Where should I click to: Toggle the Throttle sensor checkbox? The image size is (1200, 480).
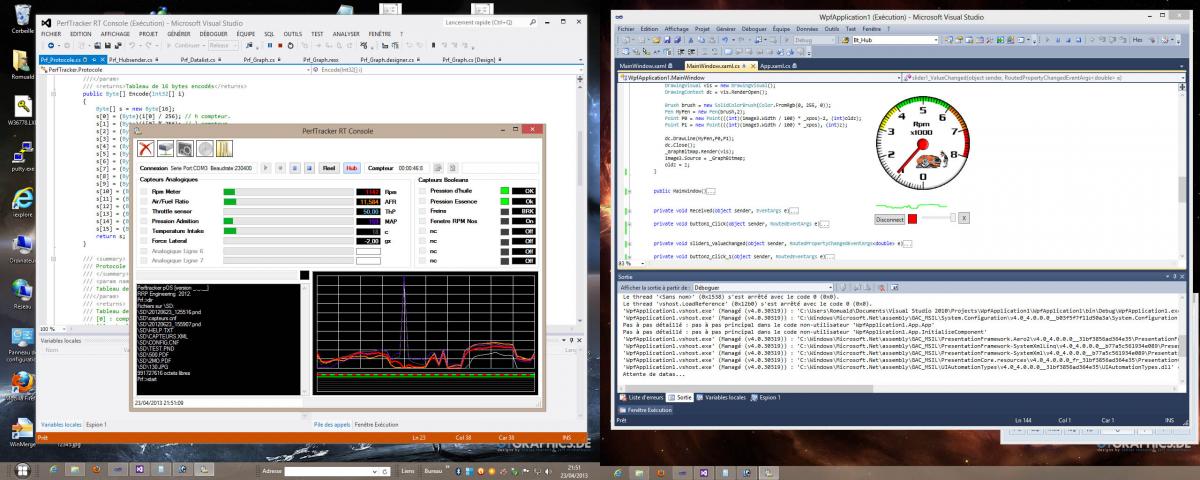point(143,212)
